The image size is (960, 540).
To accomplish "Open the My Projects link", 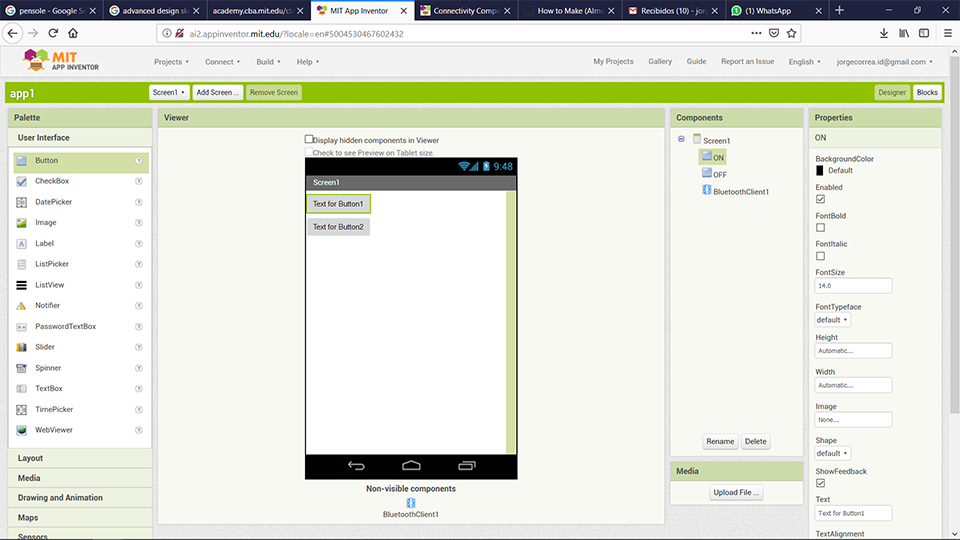I will pos(613,61).
